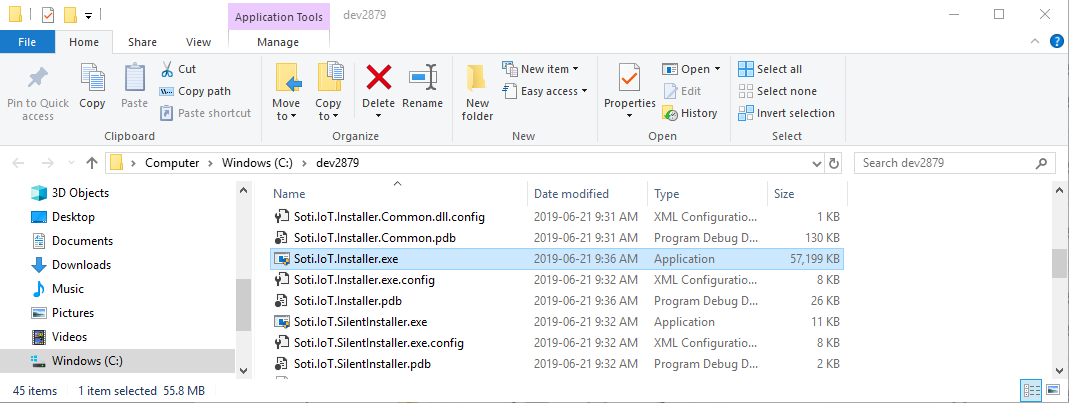Open the File menu tab
Image resolution: width=1069 pixels, height=403 pixels.
tap(27, 42)
